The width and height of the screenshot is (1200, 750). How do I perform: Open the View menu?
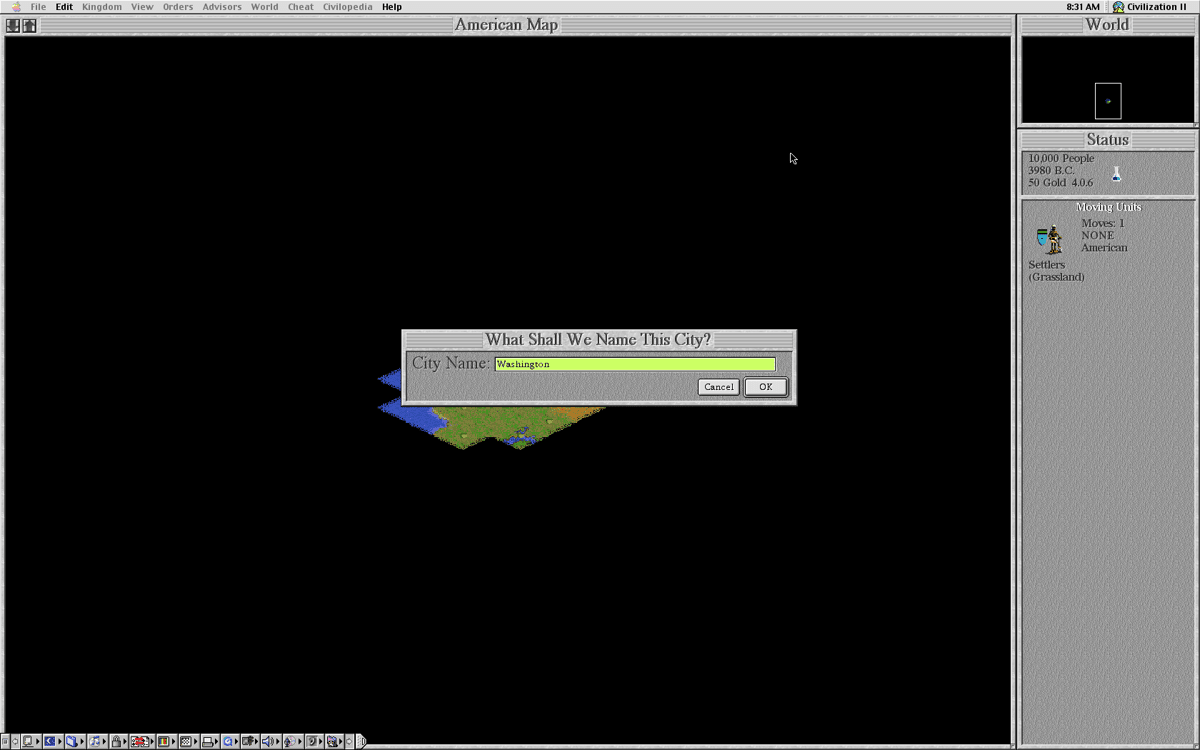click(143, 7)
